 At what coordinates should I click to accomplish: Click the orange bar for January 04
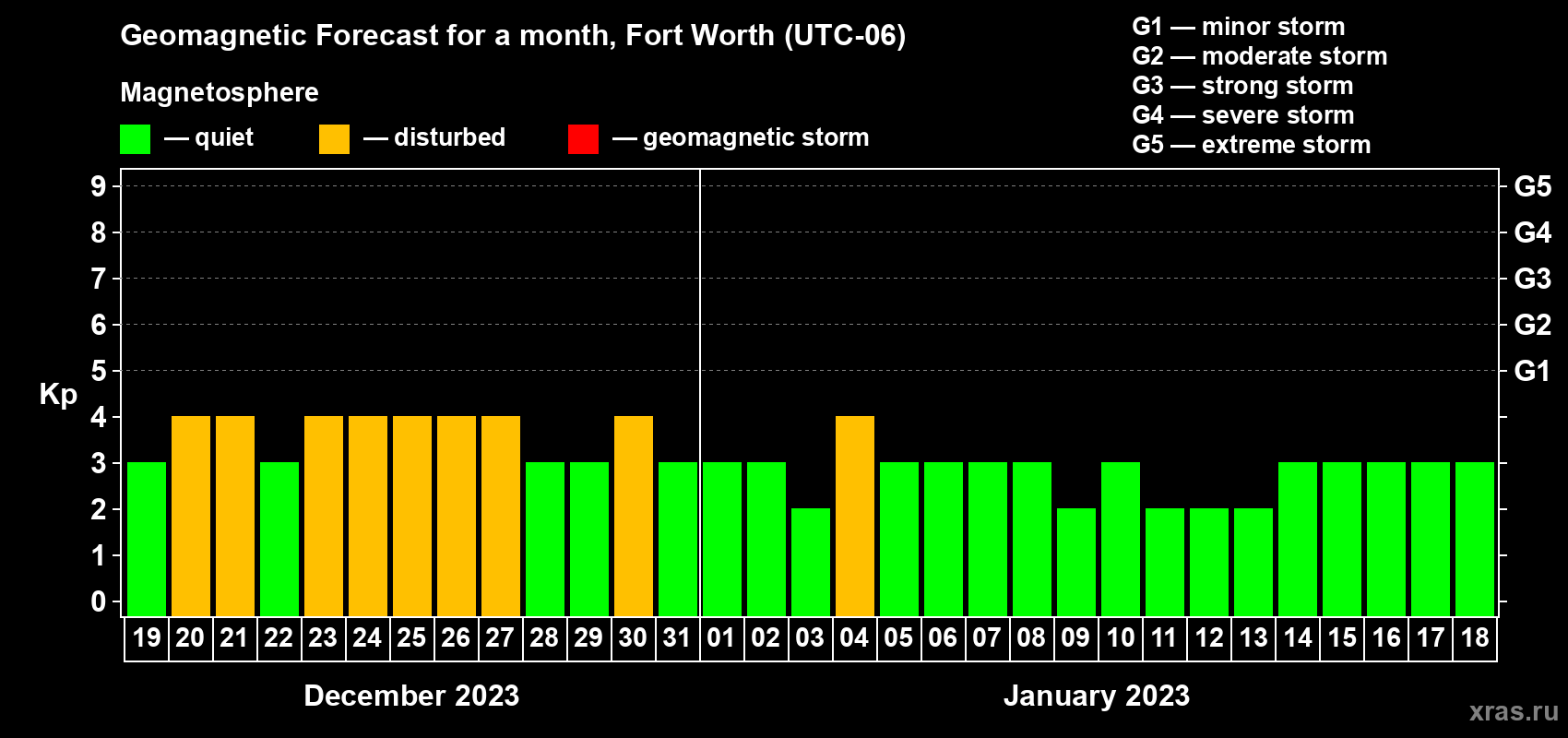[x=855, y=516]
